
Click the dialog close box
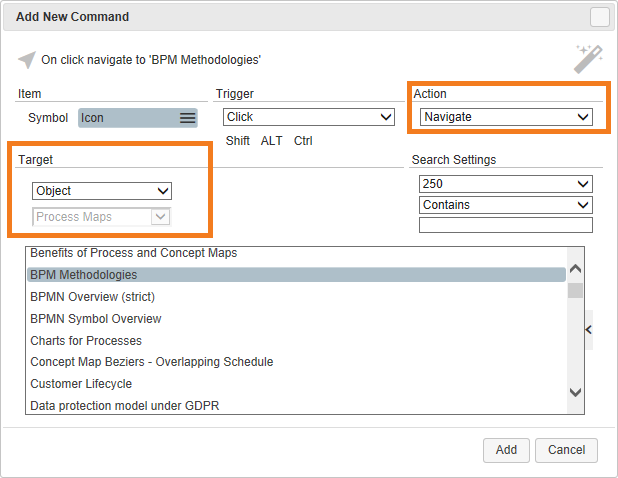click(599, 17)
